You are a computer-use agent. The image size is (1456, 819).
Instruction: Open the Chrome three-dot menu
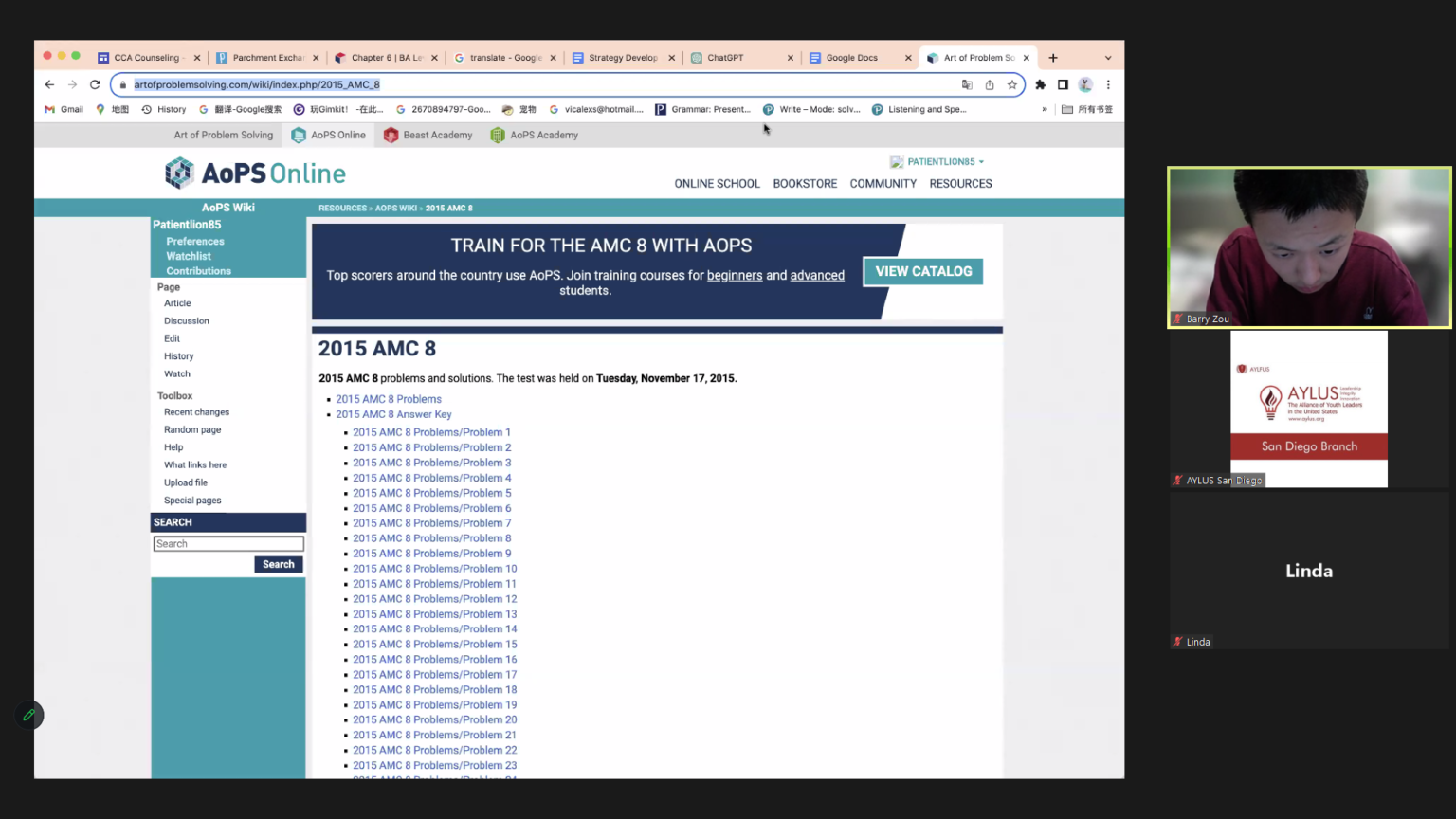pyautogui.click(x=1108, y=84)
